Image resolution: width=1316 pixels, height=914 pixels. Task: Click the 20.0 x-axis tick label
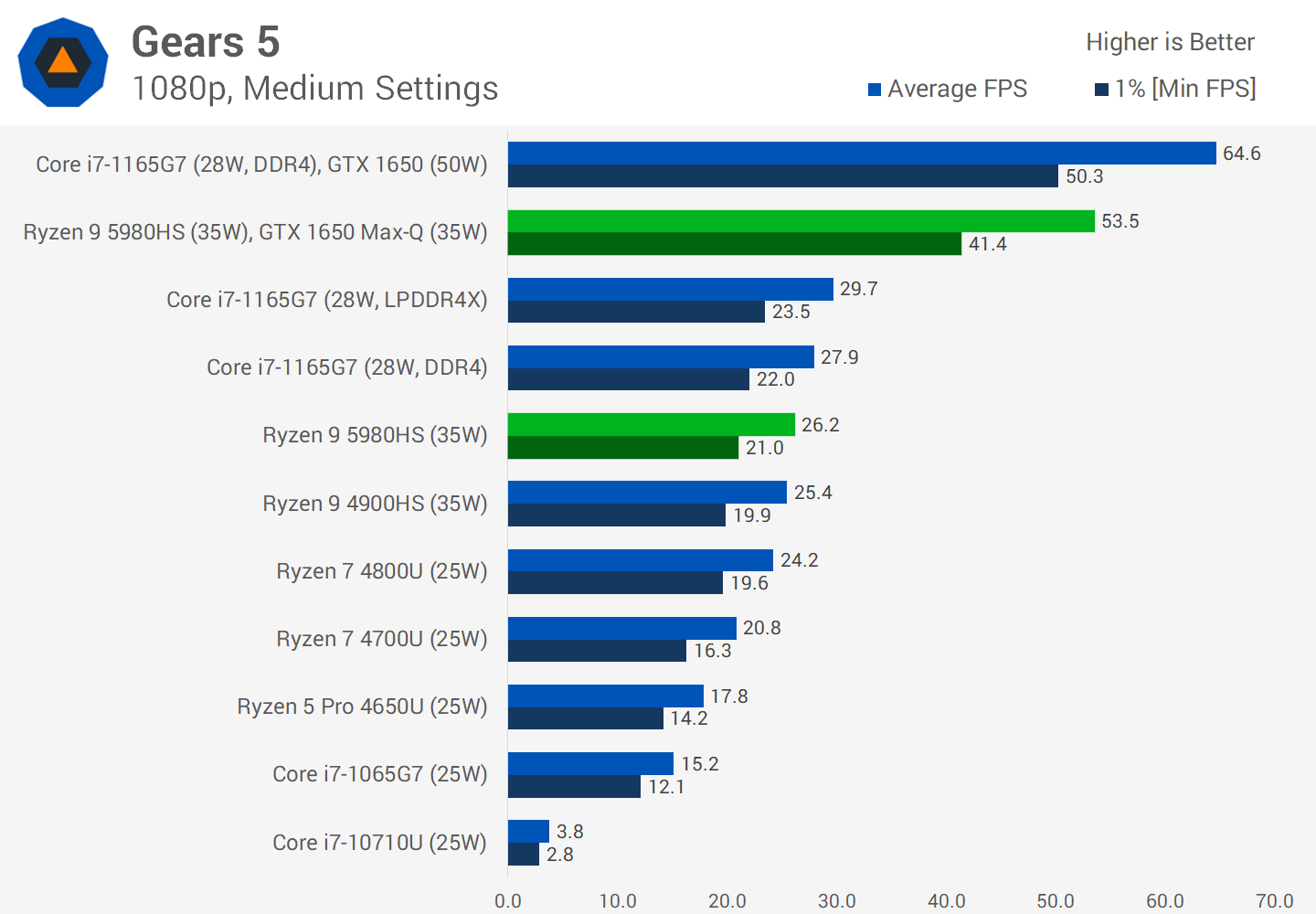pyautogui.click(x=727, y=900)
